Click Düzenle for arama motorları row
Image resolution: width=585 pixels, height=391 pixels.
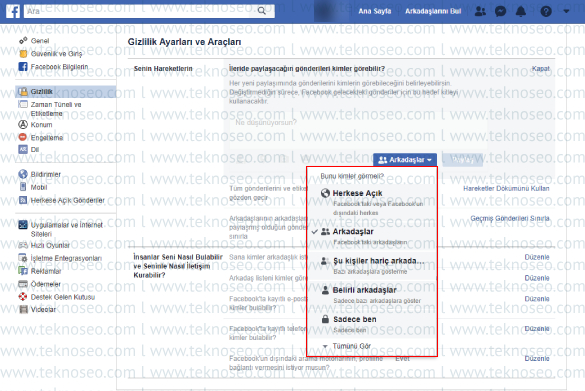coord(537,358)
